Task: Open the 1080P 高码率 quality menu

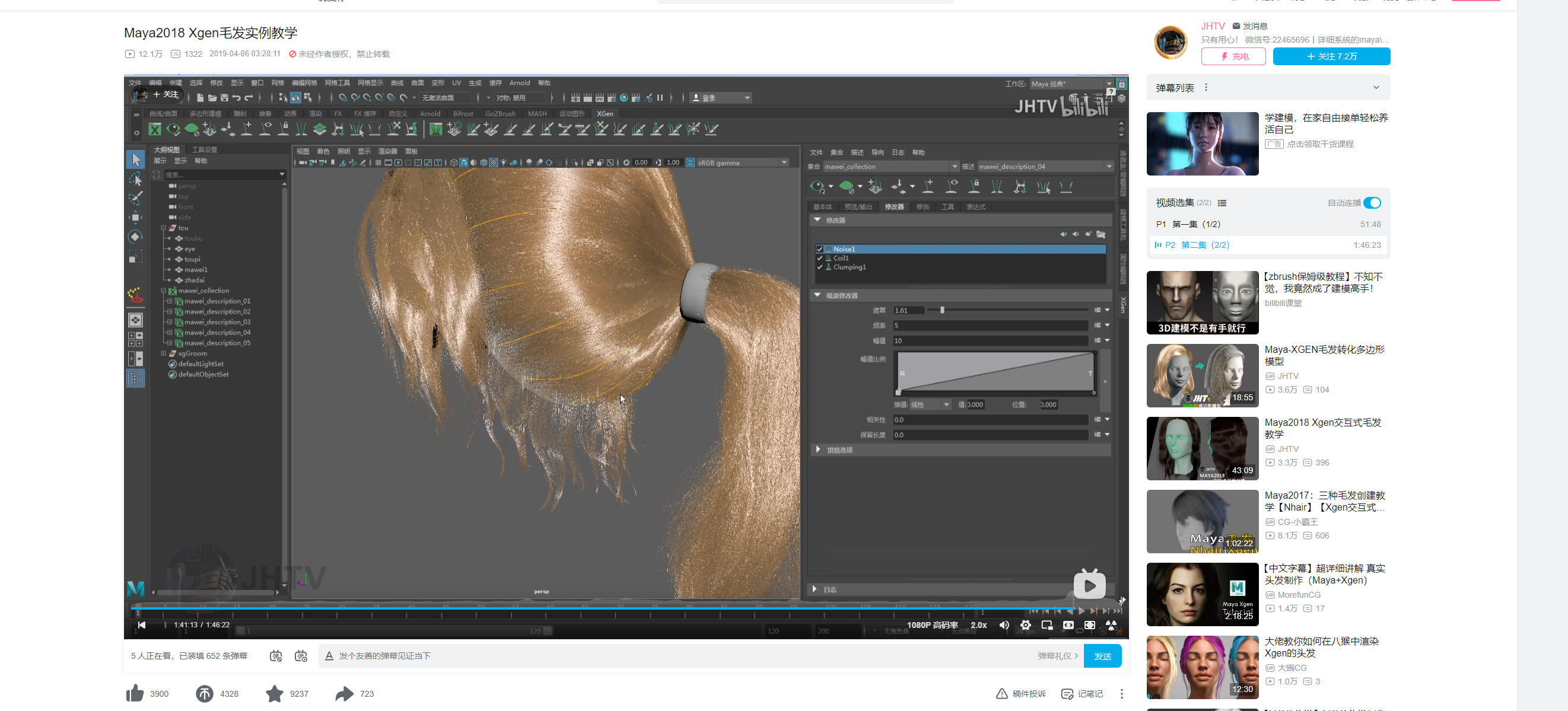Action: coord(932,624)
